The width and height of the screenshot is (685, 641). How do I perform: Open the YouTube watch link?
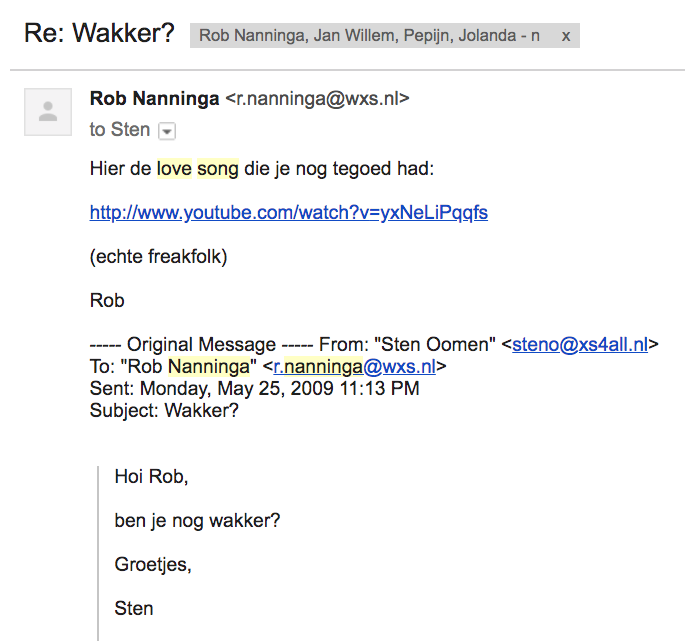point(288,212)
